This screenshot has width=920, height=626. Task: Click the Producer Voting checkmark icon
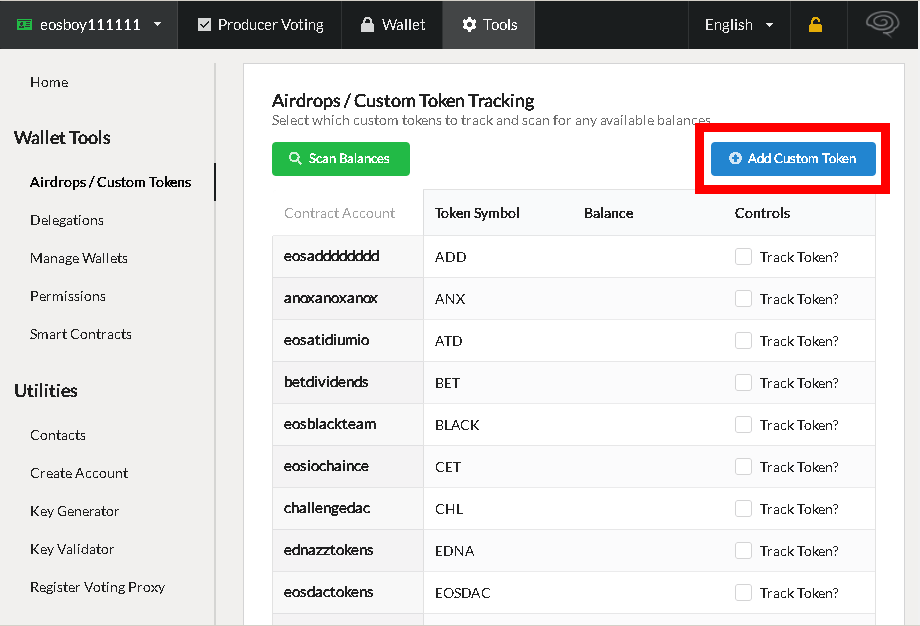pyautogui.click(x=204, y=25)
